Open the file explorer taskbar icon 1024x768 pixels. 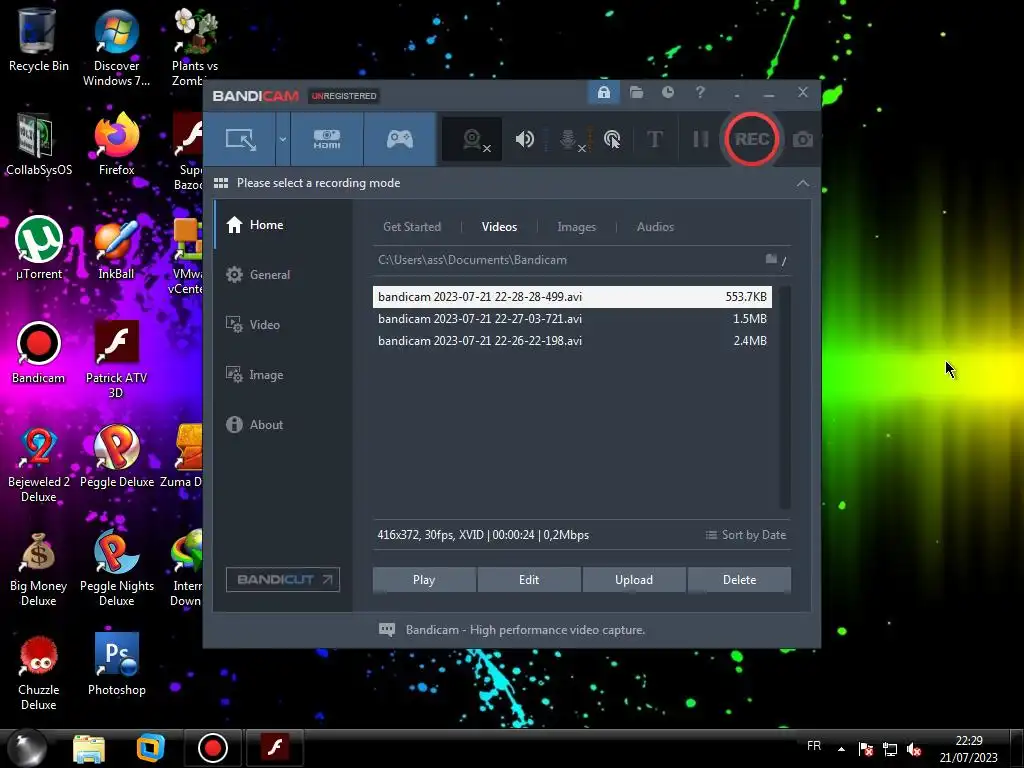pos(89,748)
